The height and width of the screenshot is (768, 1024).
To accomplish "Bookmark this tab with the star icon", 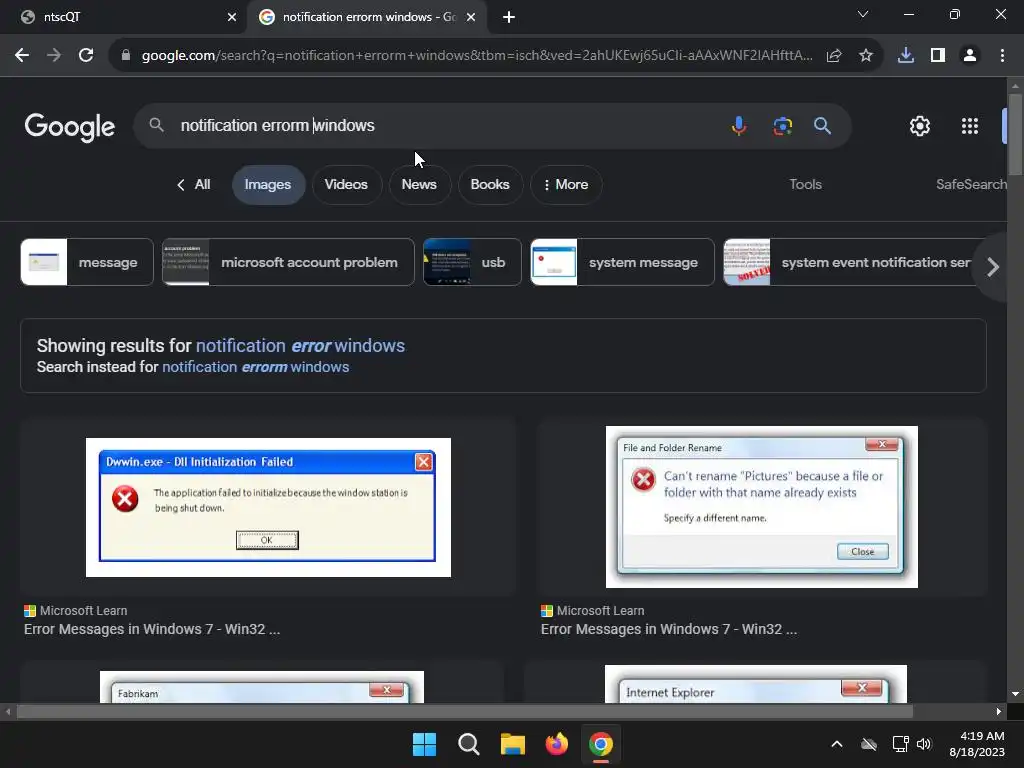I will 866,56.
